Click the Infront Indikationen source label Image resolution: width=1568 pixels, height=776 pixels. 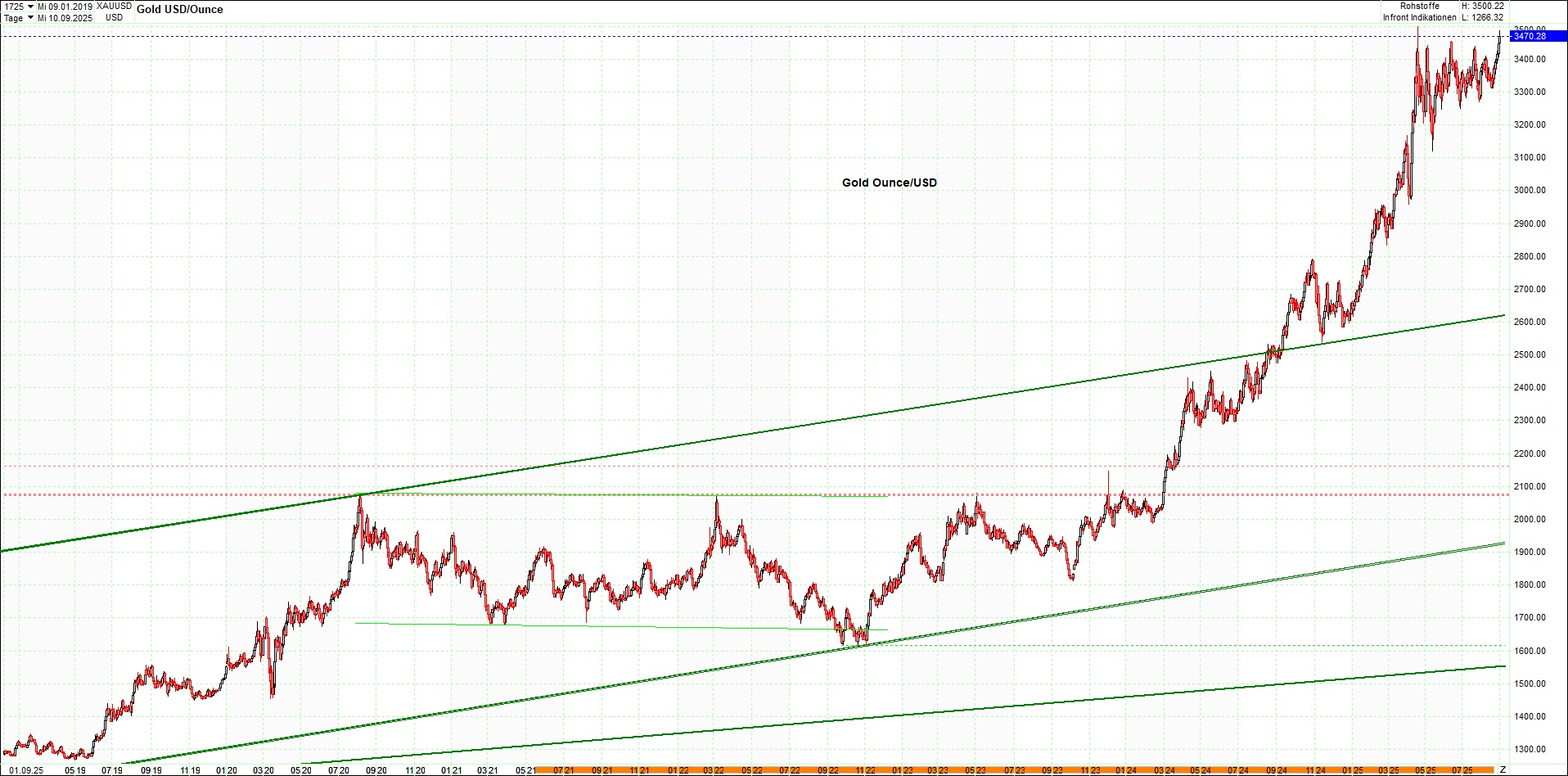1419,17
